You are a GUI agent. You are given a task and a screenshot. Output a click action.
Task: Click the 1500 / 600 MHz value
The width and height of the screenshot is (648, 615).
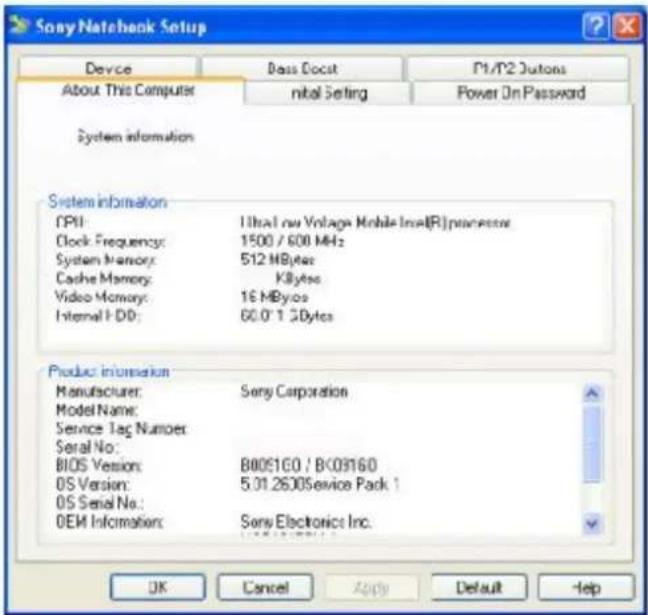[x=292, y=241]
